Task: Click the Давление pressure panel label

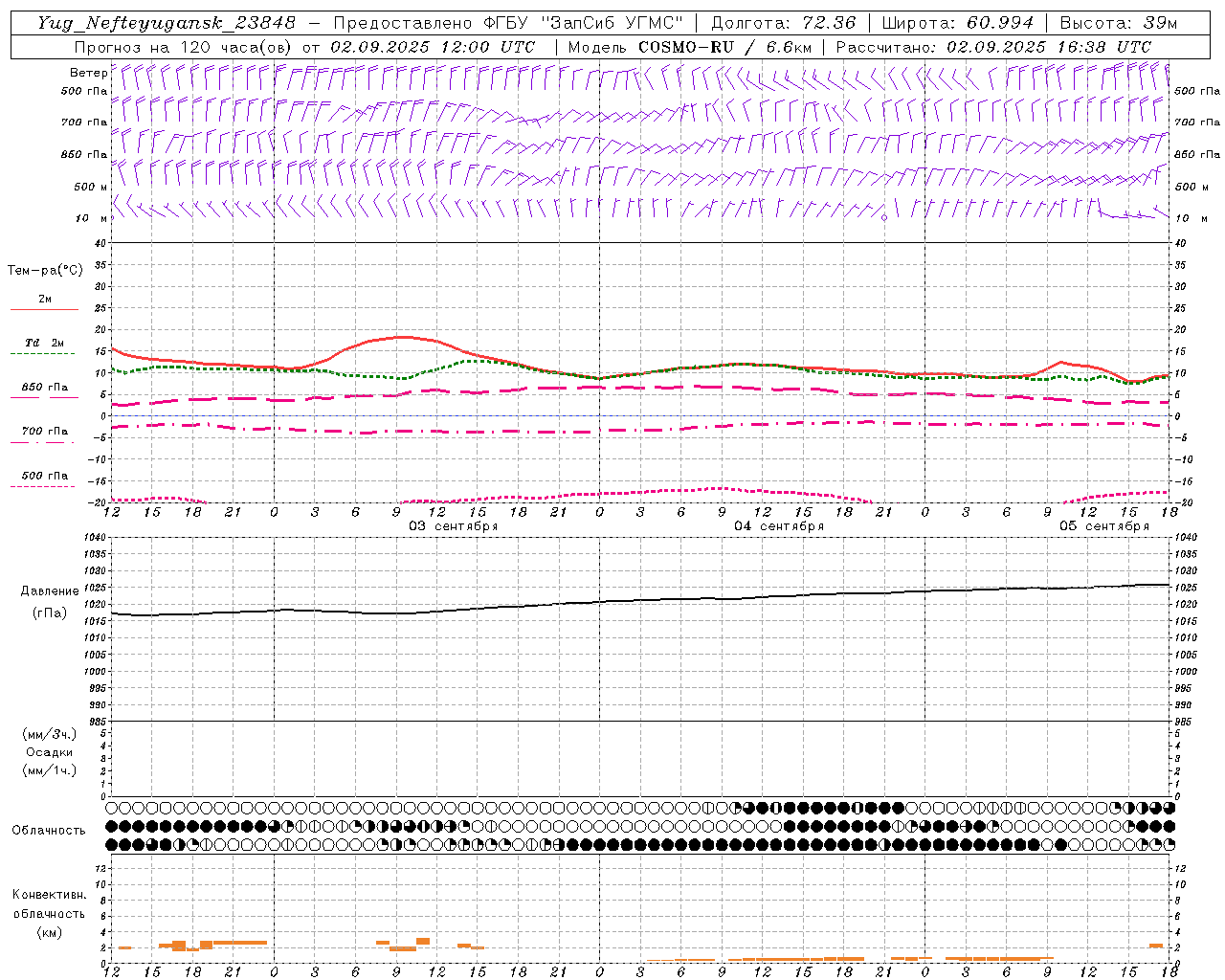Action: (x=52, y=591)
